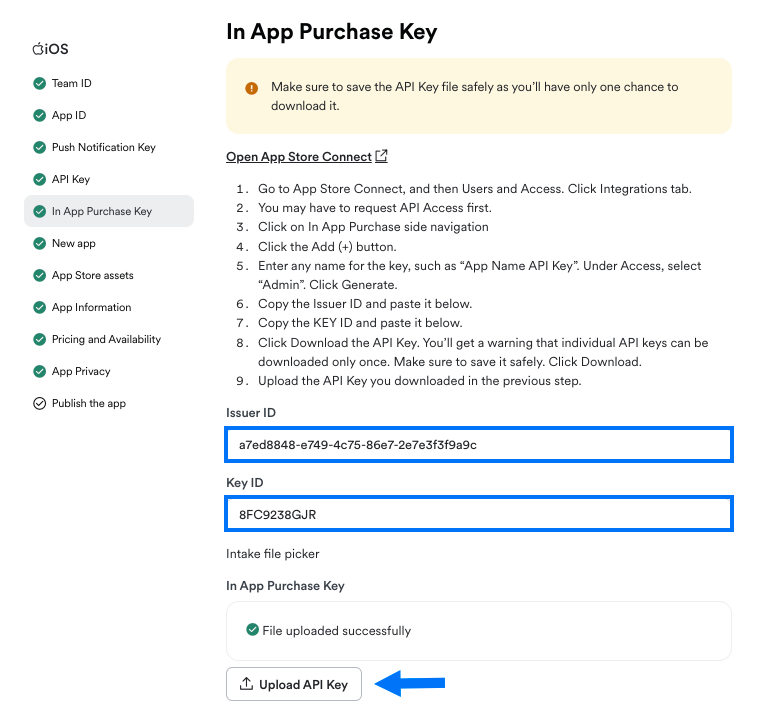
Task: Select the In App Purchase Key sidebar item
Action: click(109, 211)
